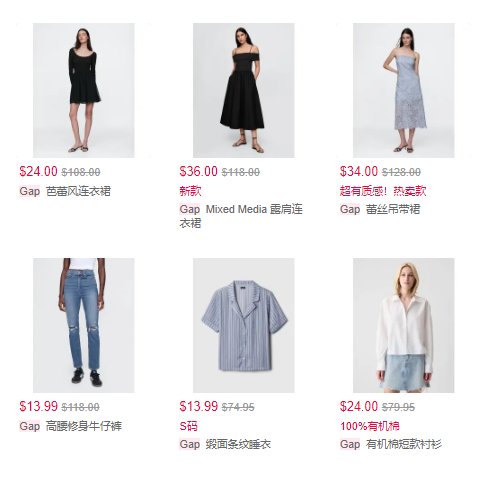Screen dimensions: 479x477
Task: Click the S码 size label
Action: (x=188, y=426)
